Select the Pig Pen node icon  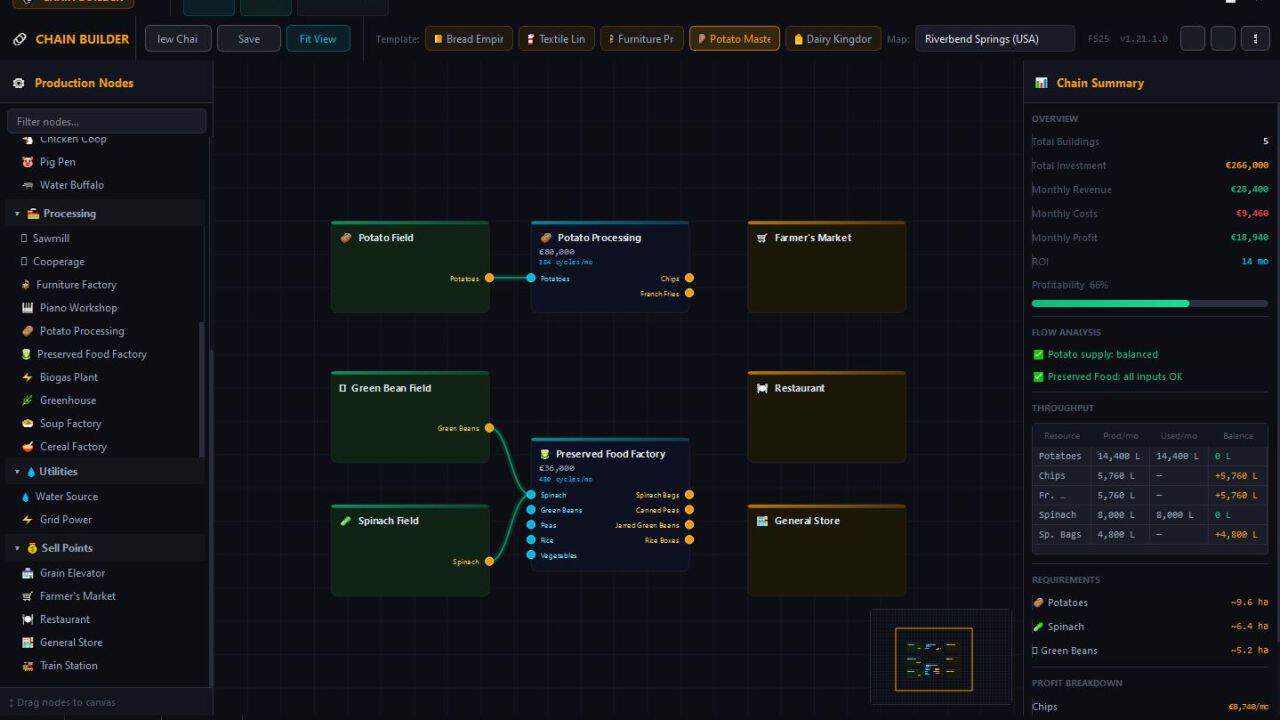[x=27, y=162]
